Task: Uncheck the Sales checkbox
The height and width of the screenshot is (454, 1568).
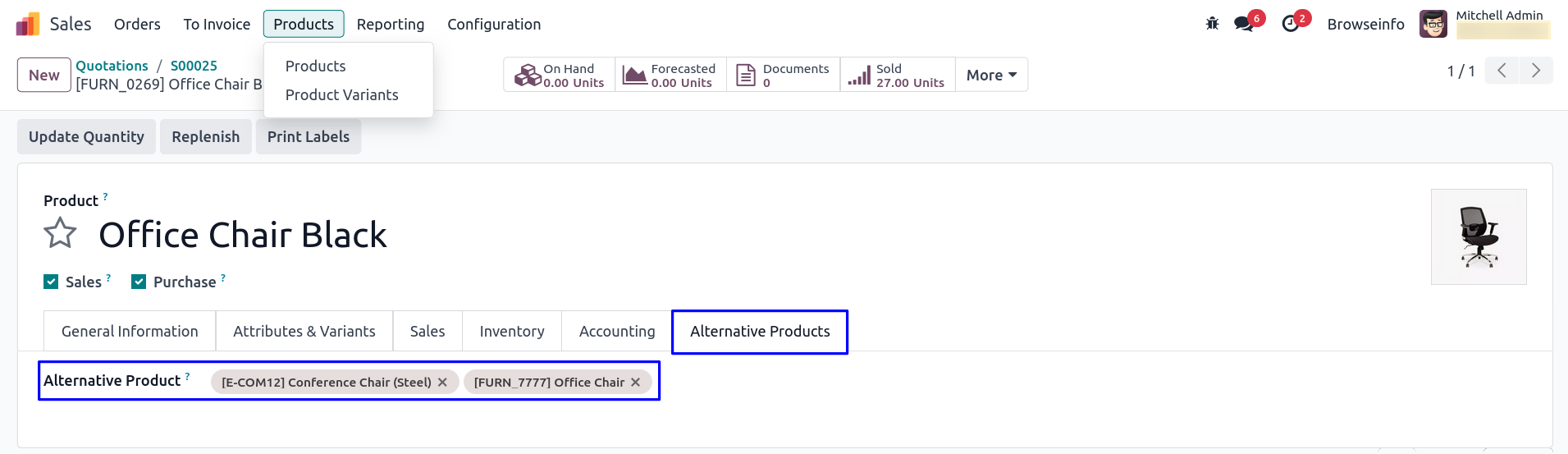Action: tap(51, 282)
